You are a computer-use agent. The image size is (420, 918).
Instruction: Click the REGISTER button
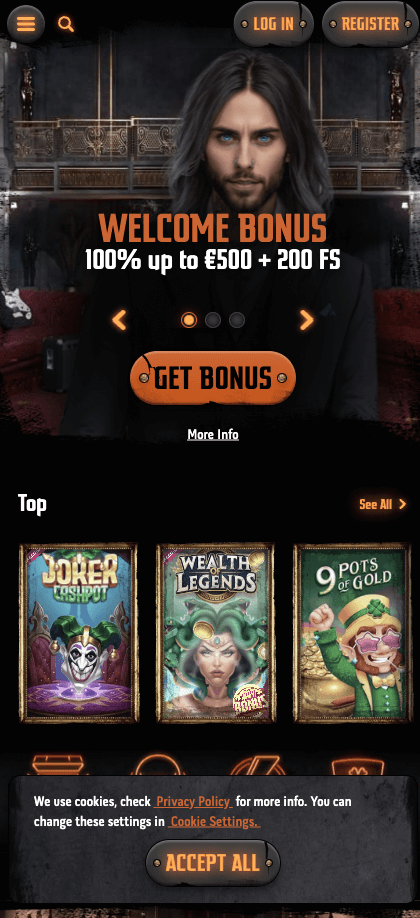click(370, 24)
